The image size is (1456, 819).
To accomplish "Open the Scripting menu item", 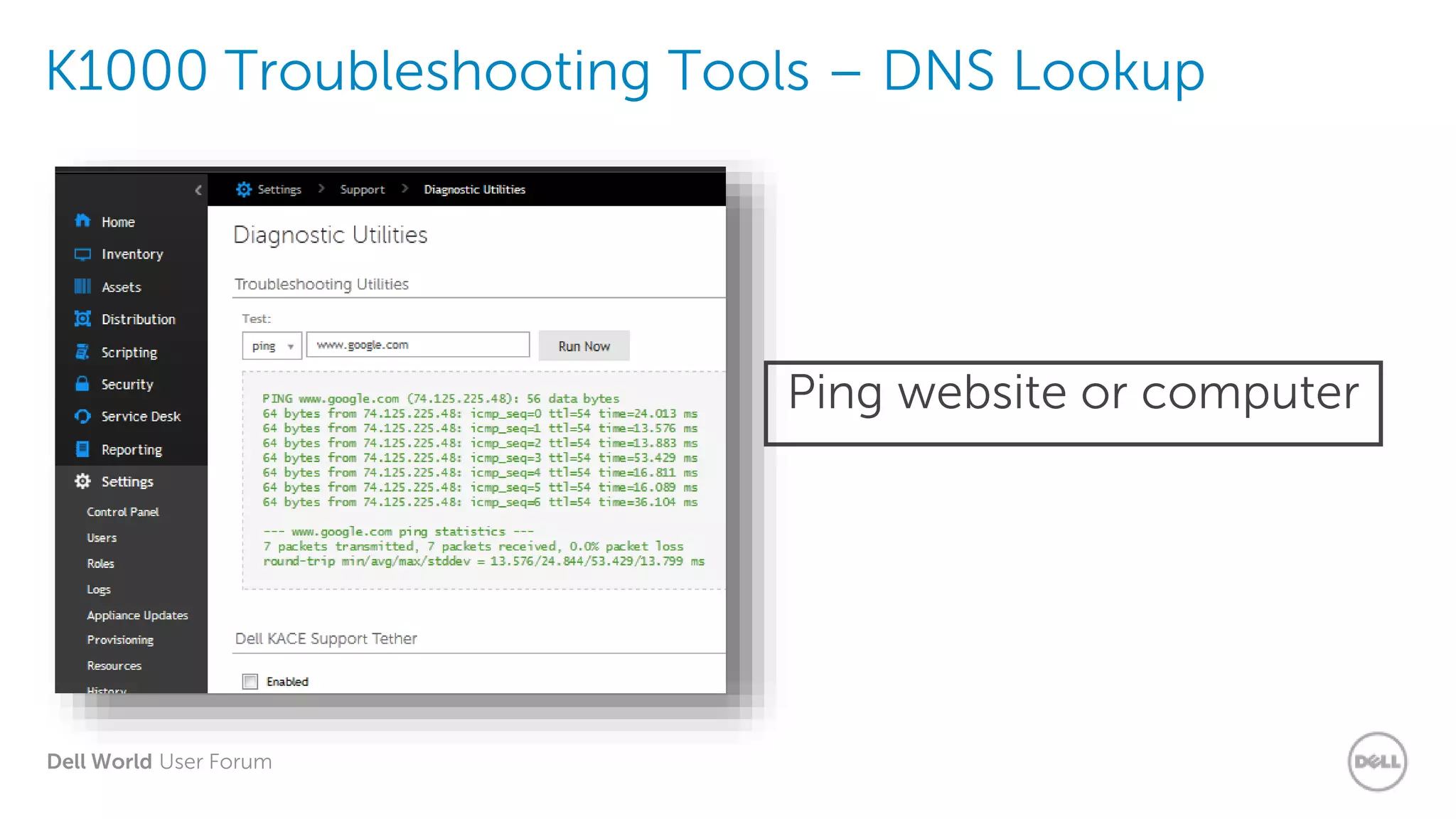I will coord(129,353).
